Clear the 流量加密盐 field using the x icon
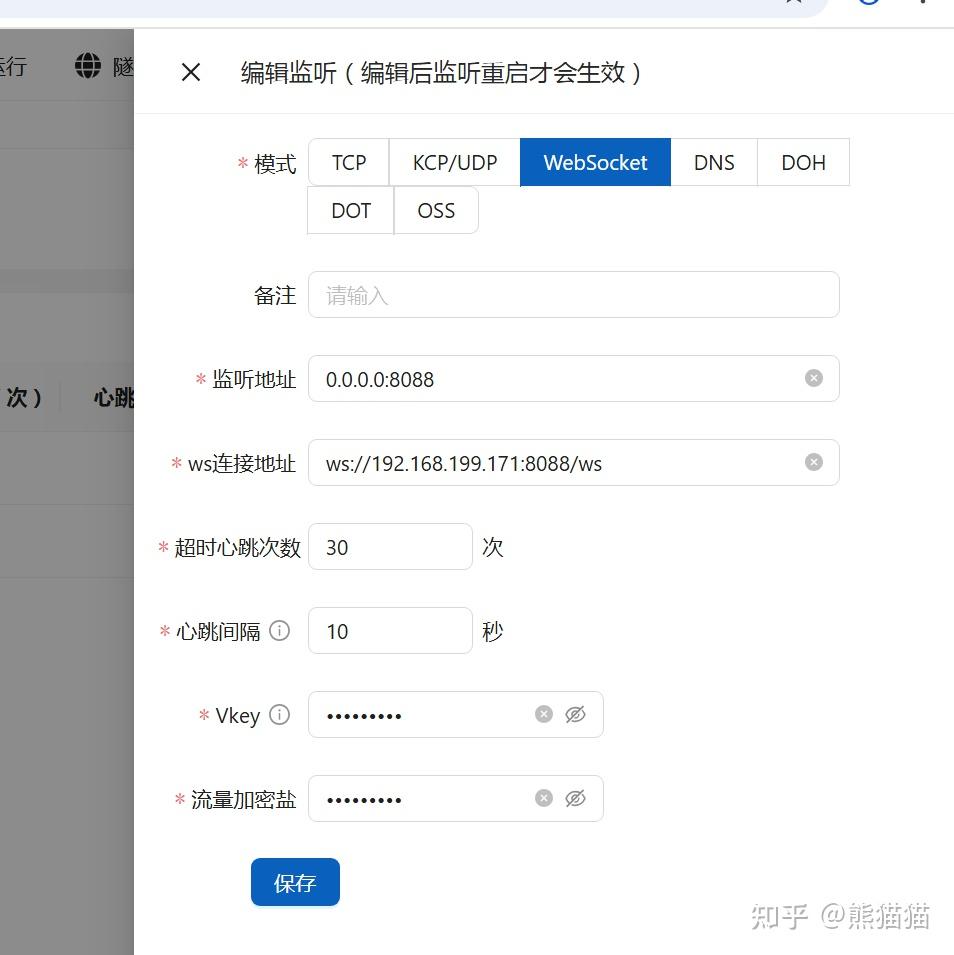 (x=544, y=797)
